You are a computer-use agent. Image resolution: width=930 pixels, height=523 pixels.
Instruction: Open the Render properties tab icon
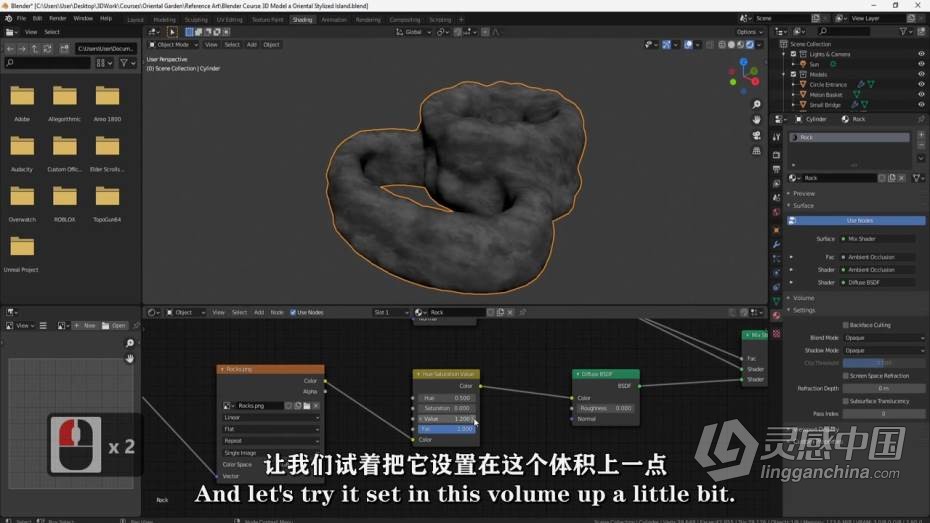(x=776, y=155)
